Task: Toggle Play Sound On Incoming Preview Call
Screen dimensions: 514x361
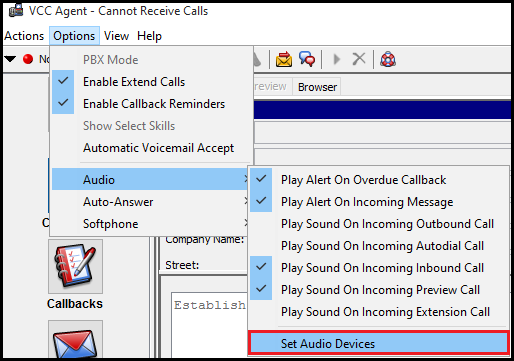Action: (379, 290)
